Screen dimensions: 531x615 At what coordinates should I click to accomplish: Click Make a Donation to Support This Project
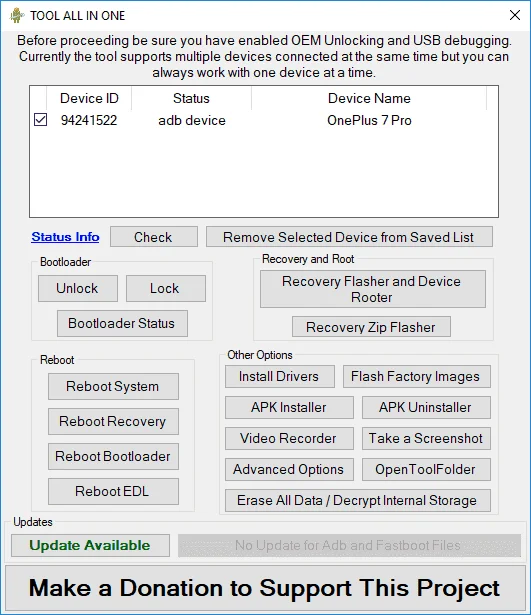pyautogui.click(x=265, y=588)
